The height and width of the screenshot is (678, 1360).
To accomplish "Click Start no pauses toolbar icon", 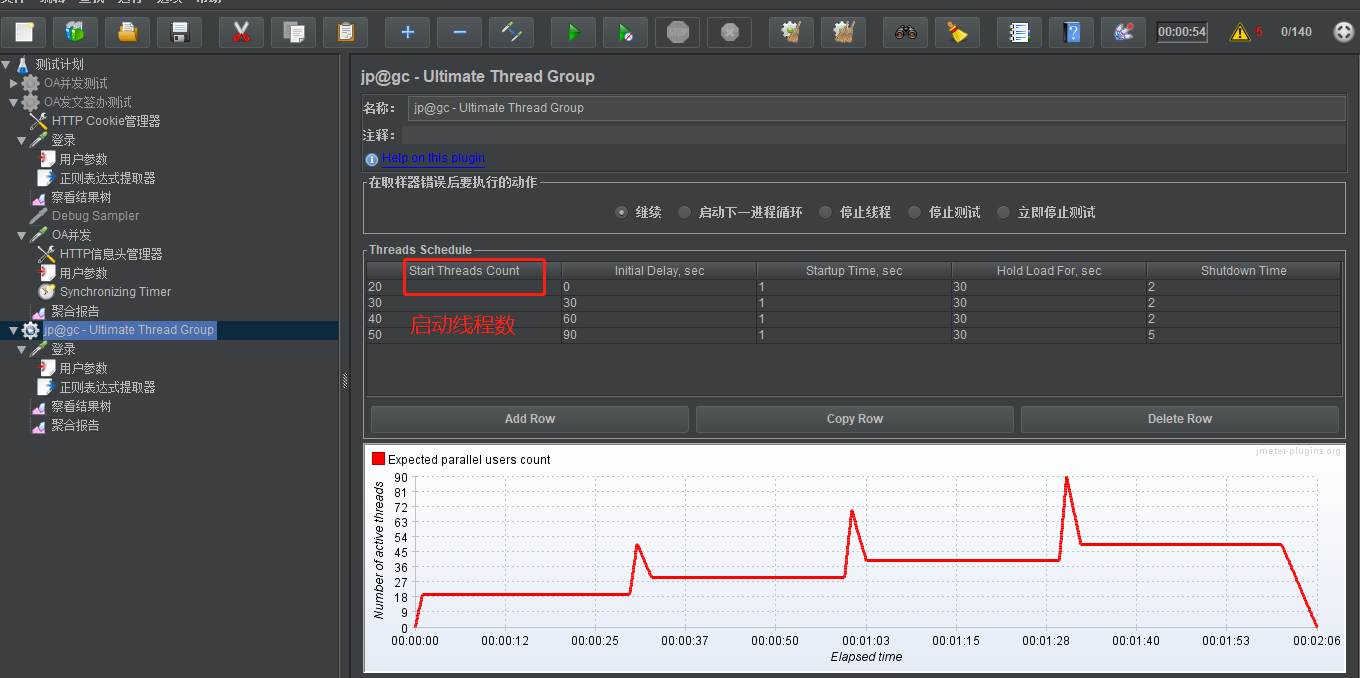I will 626,32.
